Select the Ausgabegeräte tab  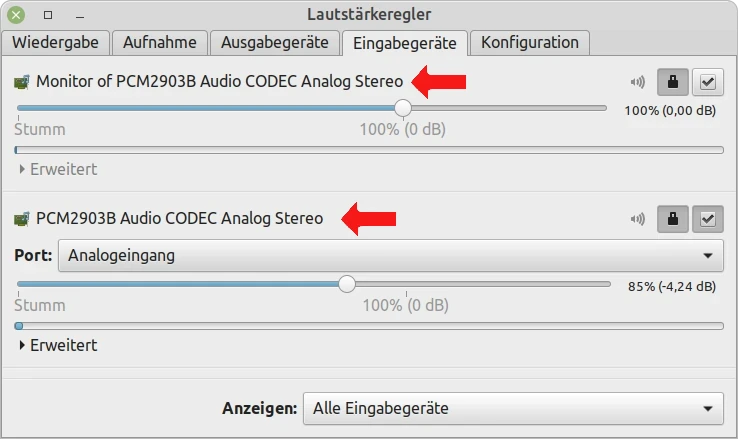pyautogui.click(x=276, y=43)
